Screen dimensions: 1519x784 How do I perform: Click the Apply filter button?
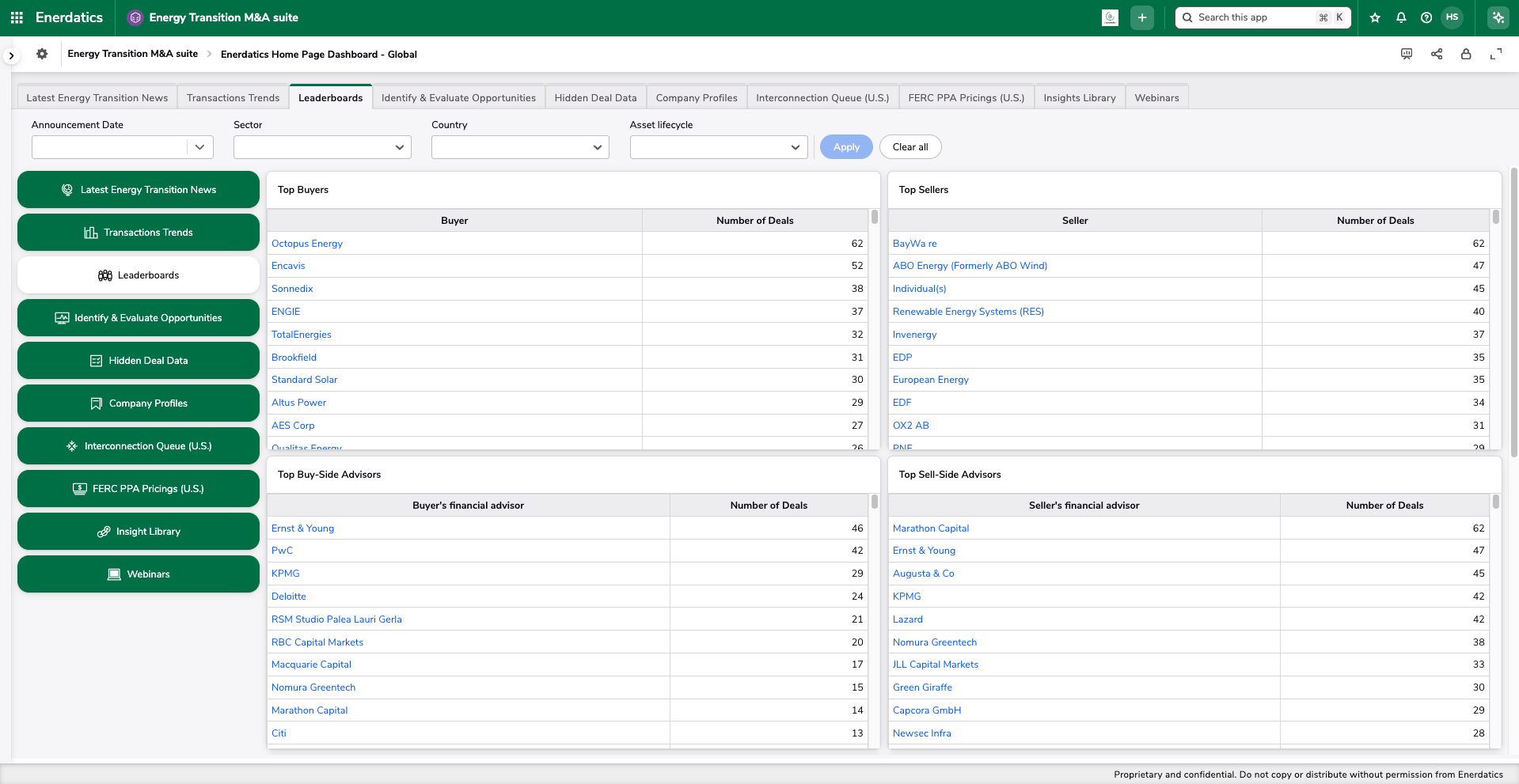[846, 147]
